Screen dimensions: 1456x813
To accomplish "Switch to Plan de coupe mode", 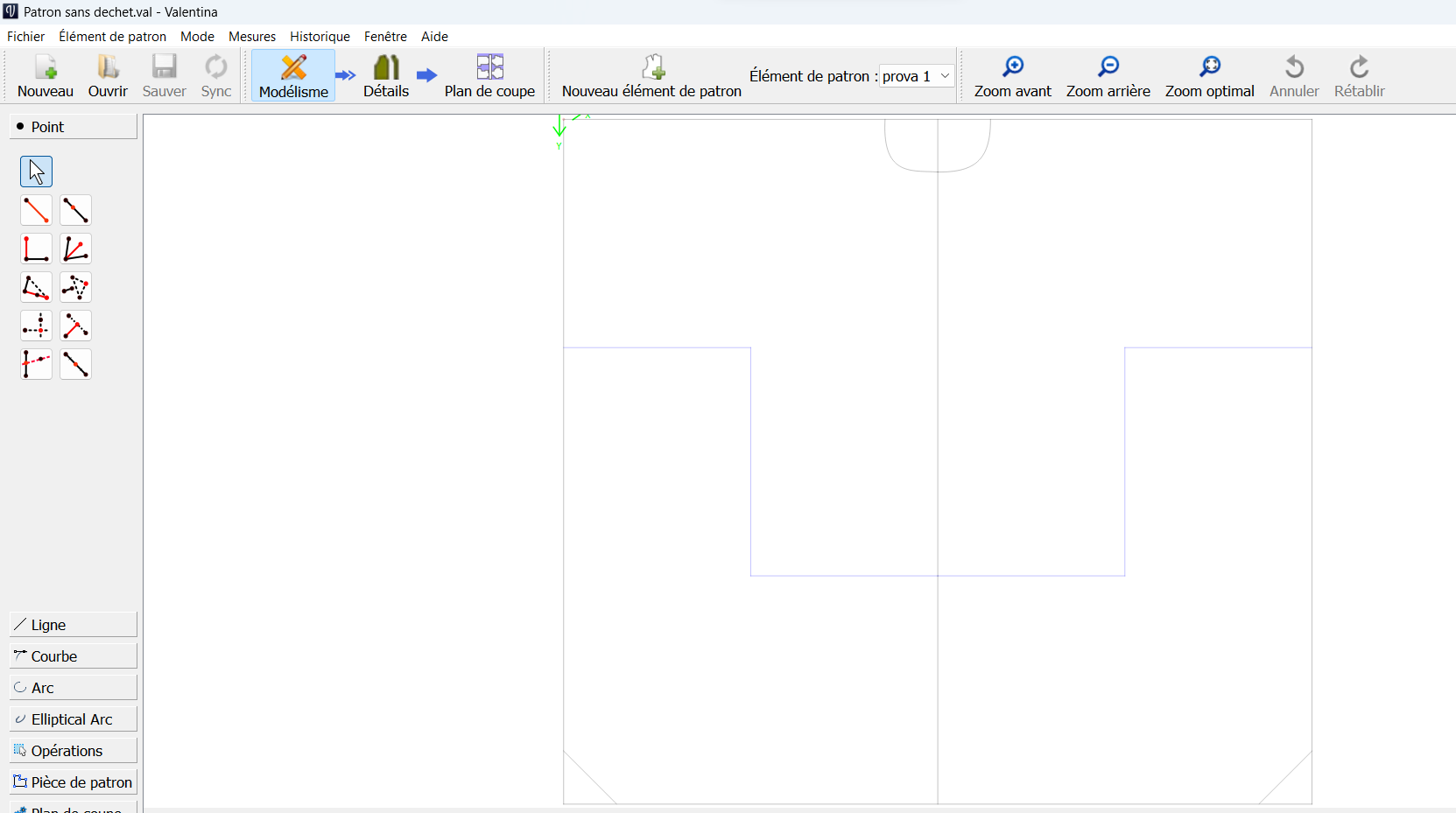I will pos(489,76).
